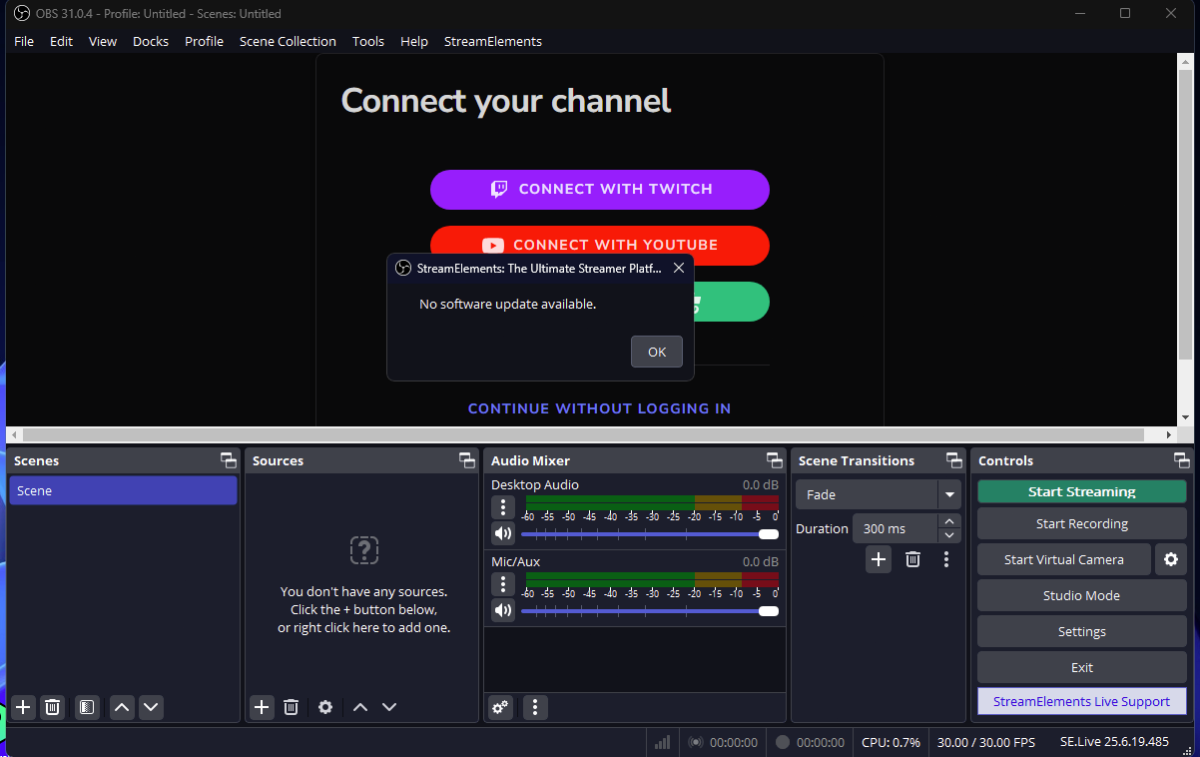
Task: Open Virtual Camera settings gear
Action: coord(1171,559)
